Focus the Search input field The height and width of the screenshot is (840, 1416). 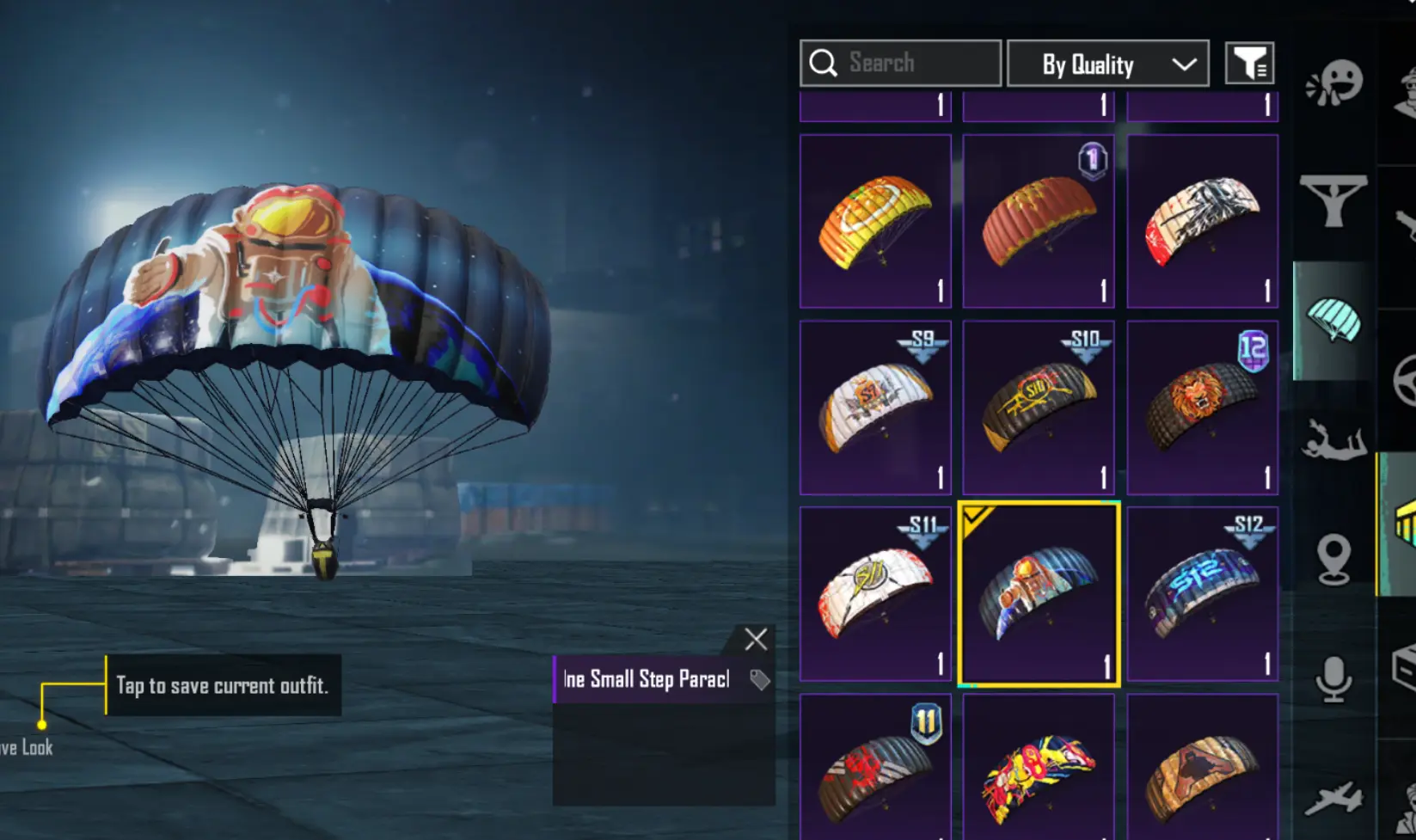click(x=900, y=63)
